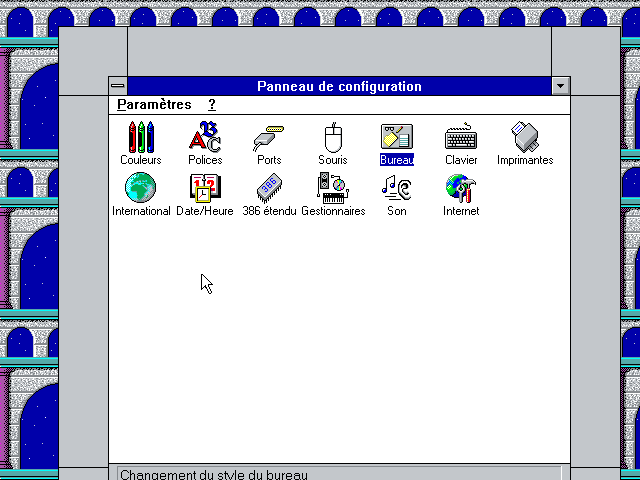Click the highlighted Bureau desktop icon
This screenshot has height=480, width=640.
pos(397,137)
